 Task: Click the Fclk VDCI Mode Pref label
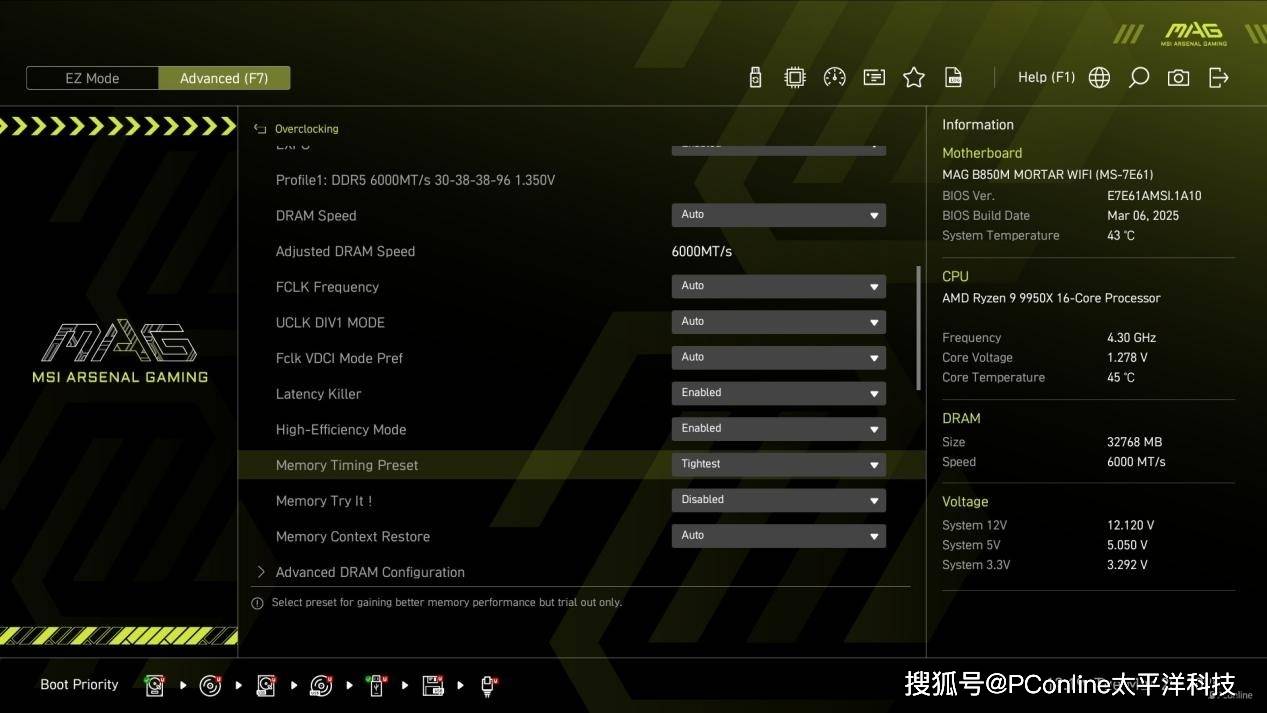pyautogui.click(x=339, y=358)
